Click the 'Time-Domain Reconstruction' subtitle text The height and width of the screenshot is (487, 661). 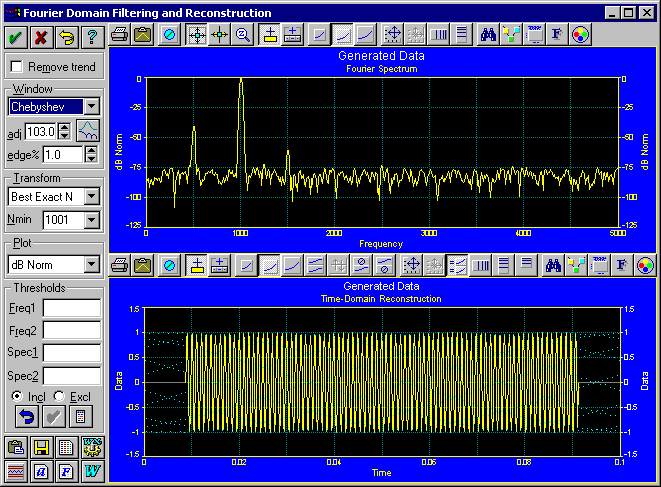[x=381, y=299]
